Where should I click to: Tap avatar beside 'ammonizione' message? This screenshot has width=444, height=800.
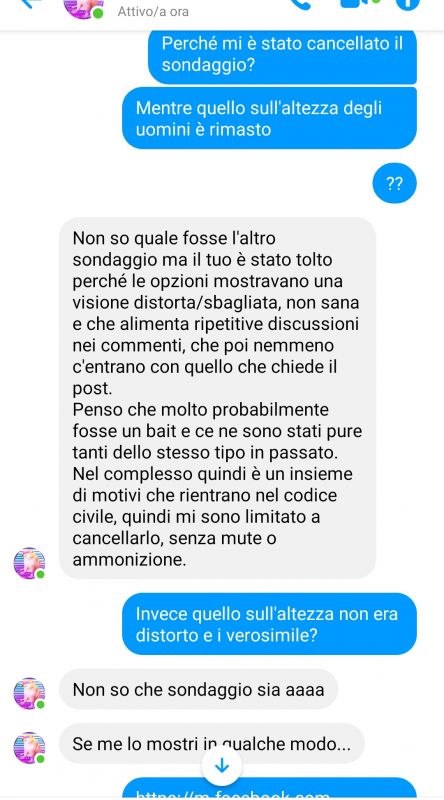coord(29,563)
